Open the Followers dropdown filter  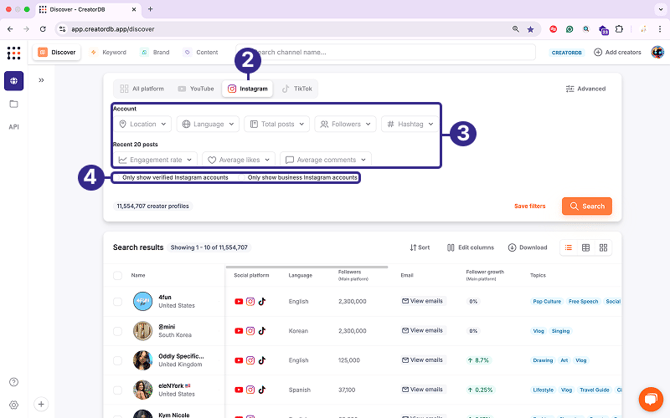[x=345, y=124]
